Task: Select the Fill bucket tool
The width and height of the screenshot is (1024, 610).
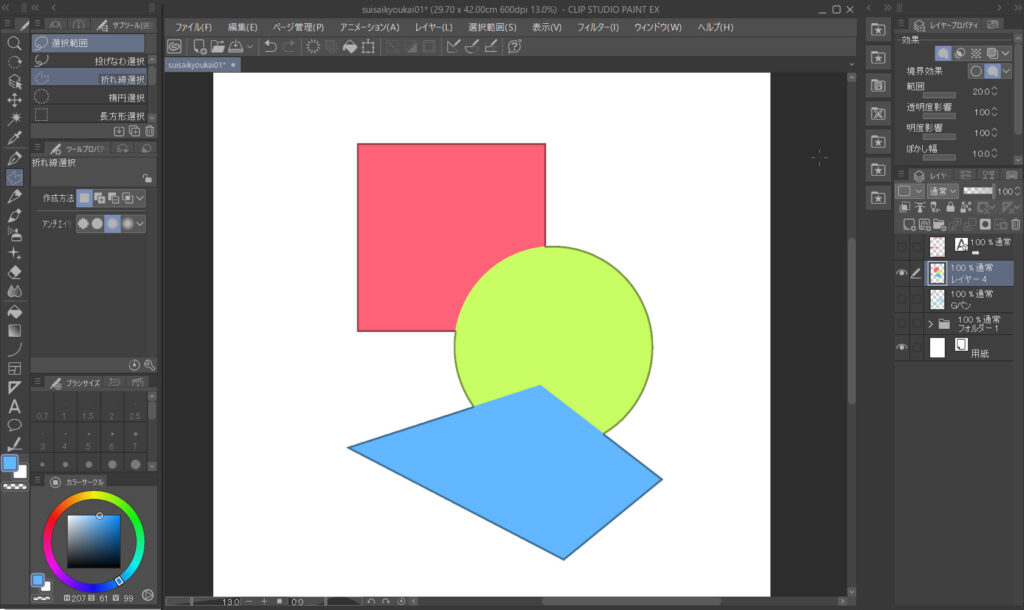Action: pyautogui.click(x=14, y=311)
